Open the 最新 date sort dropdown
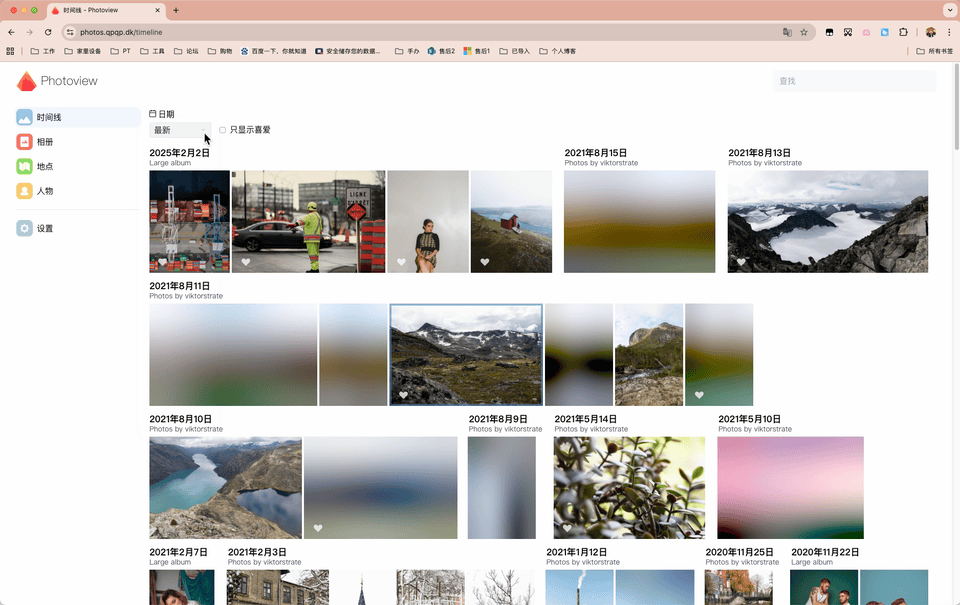 tap(180, 130)
